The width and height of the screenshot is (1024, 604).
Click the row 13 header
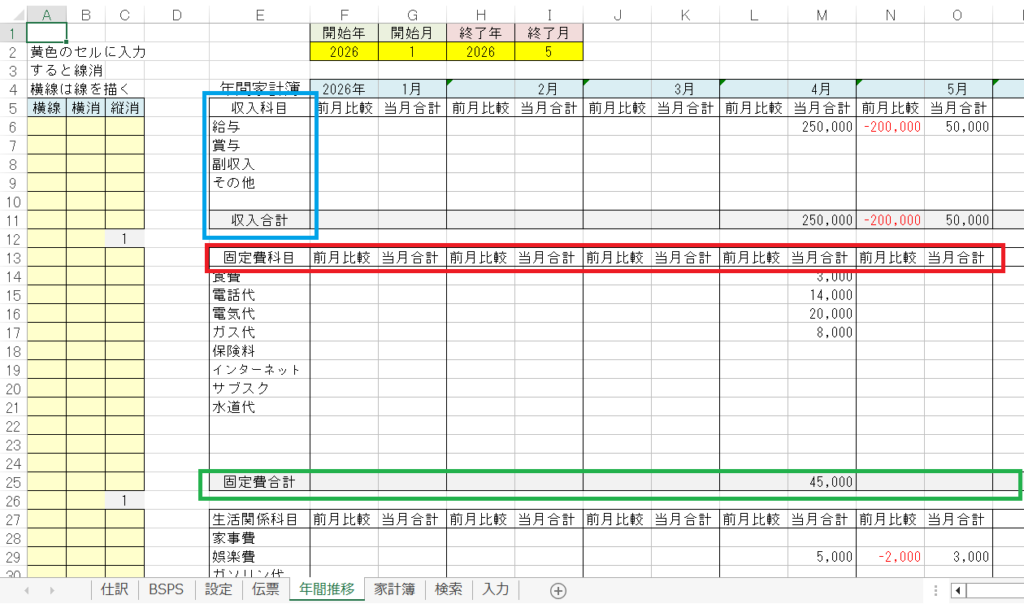12,258
